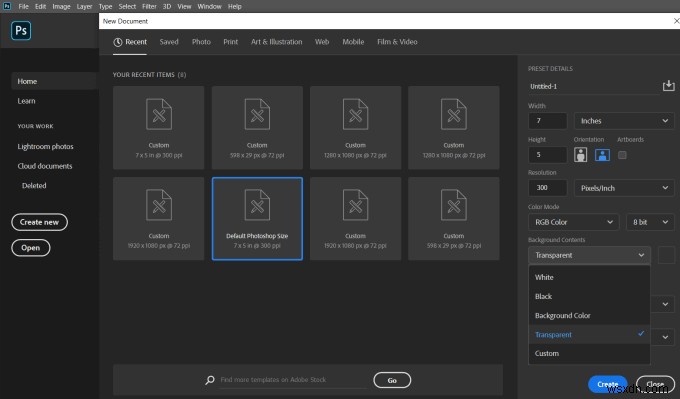Click the Create button
The image size is (680, 399).
[608, 384]
